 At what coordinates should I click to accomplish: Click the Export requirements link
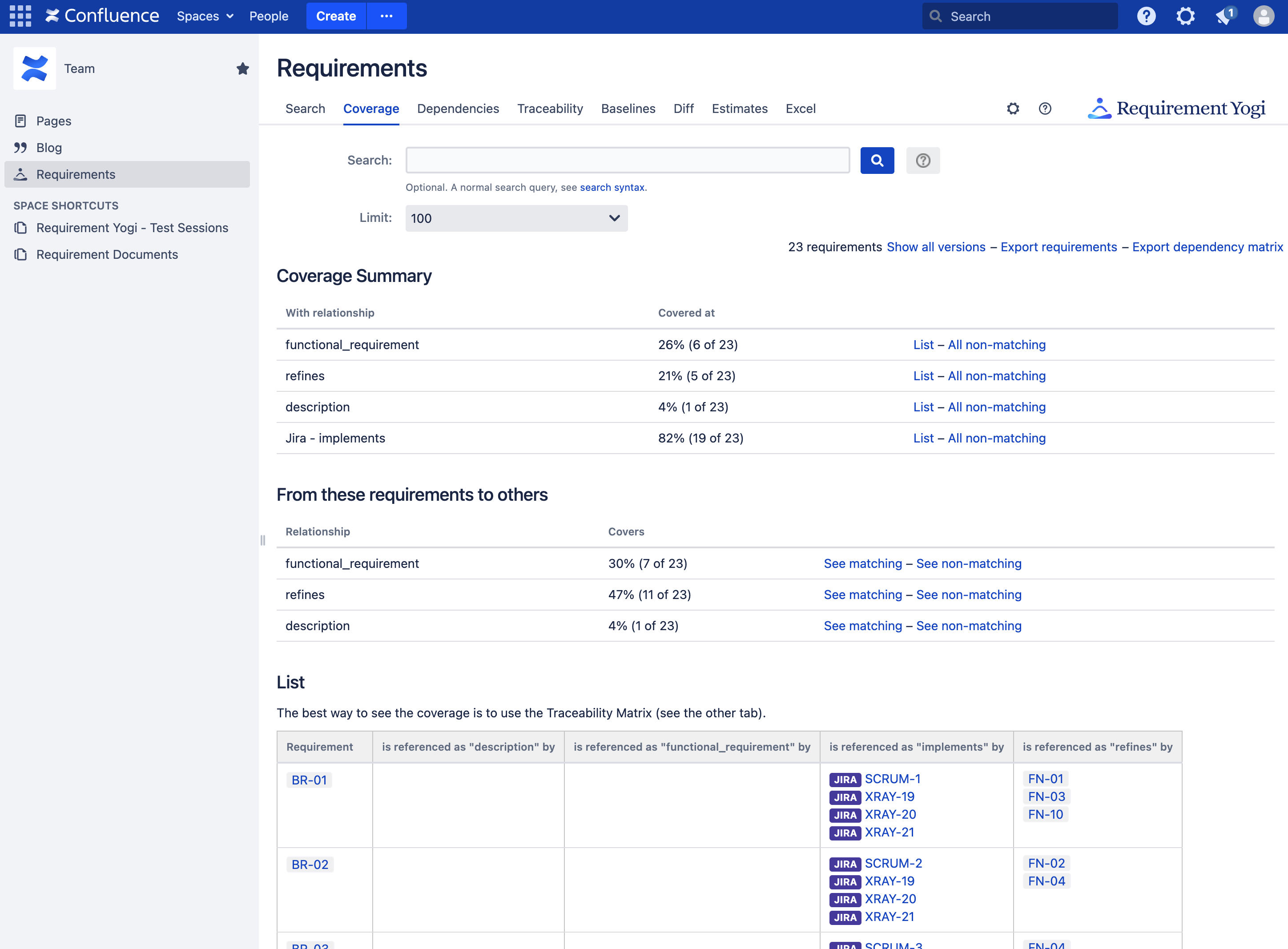coord(1058,247)
